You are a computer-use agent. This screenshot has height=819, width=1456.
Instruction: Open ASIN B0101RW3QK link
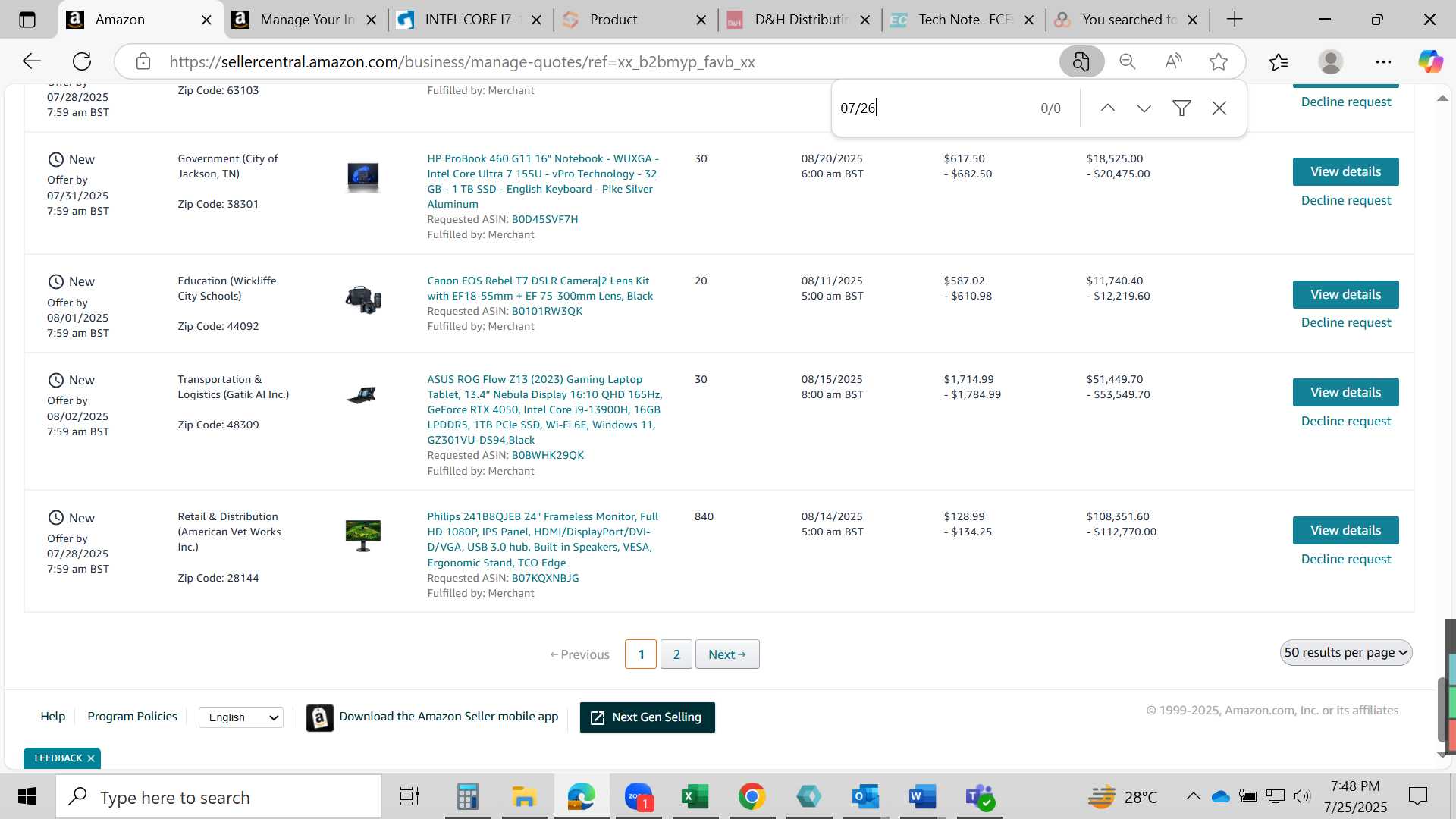pyautogui.click(x=547, y=311)
